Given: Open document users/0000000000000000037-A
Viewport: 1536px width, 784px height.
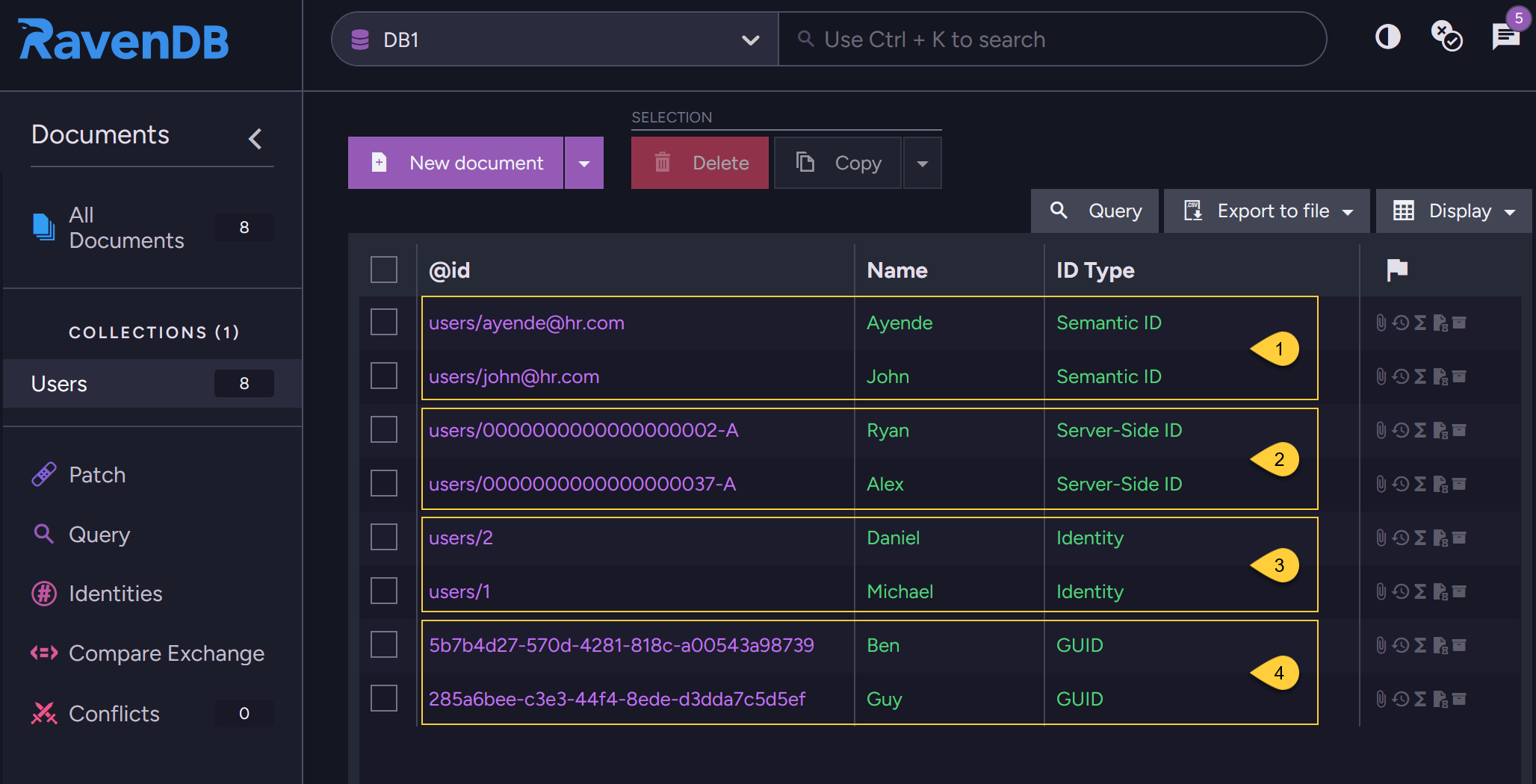Looking at the screenshot, I should pos(583,484).
